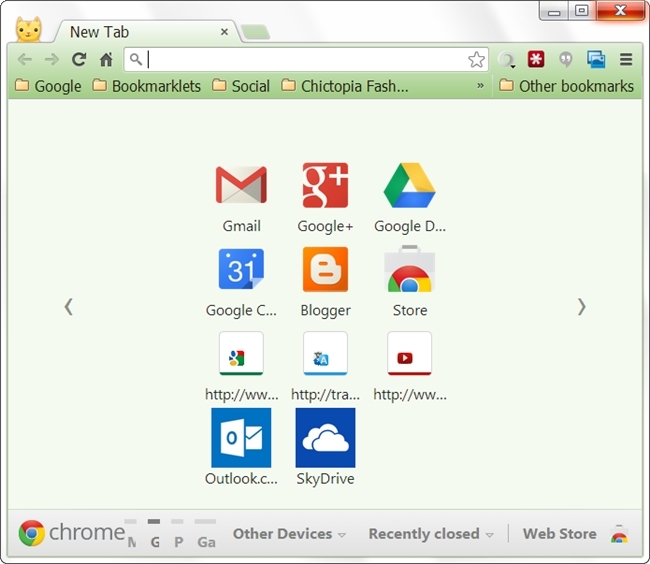Click the Chrome logo in footer
This screenshot has width=650, height=564.
click(x=32, y=533)
